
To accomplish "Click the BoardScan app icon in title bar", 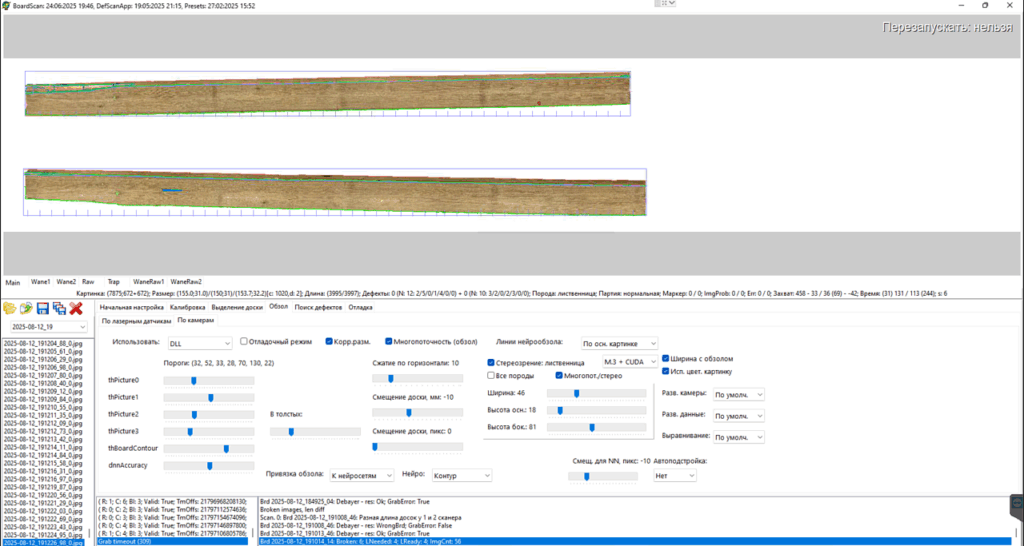I will (x=6, y=5).
